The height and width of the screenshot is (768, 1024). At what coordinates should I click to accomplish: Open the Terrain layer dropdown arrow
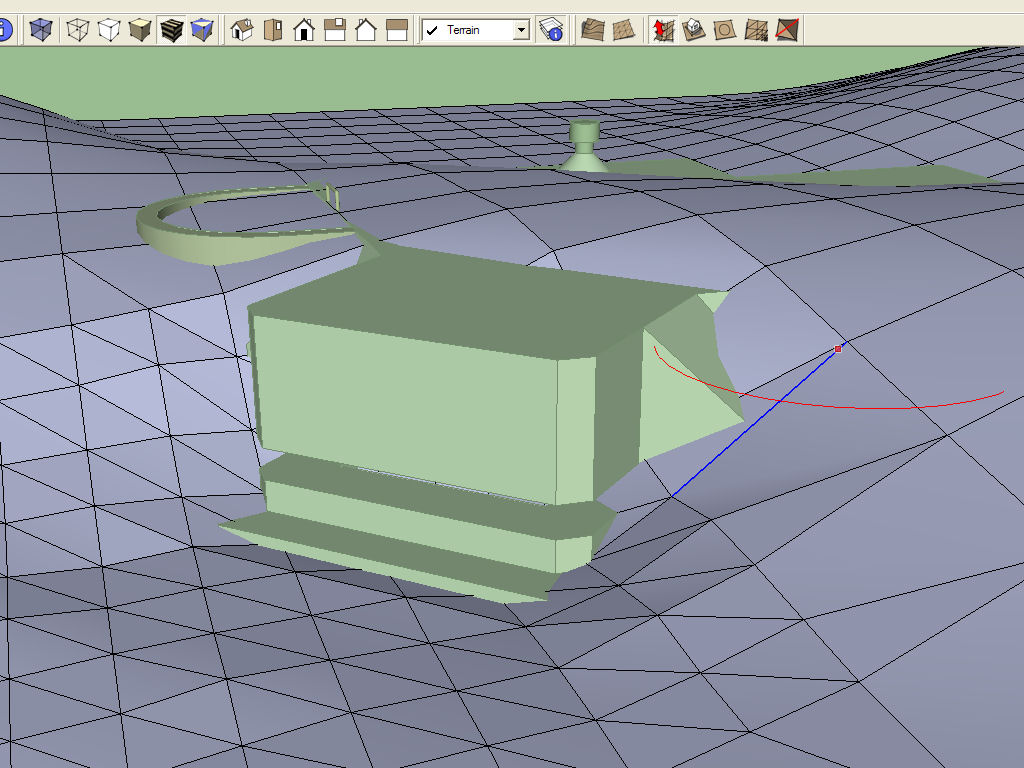(x=520, y=30)
